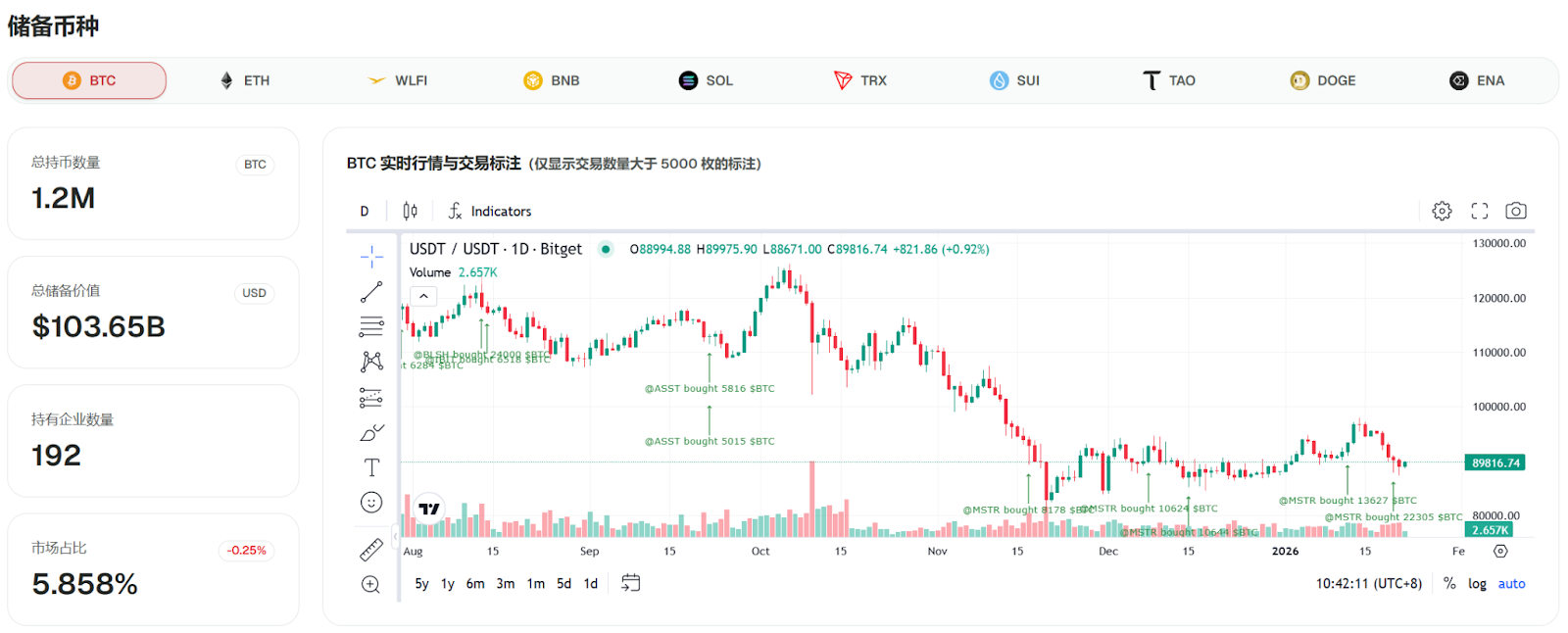Select the brush drawing tool

(370, 432)
